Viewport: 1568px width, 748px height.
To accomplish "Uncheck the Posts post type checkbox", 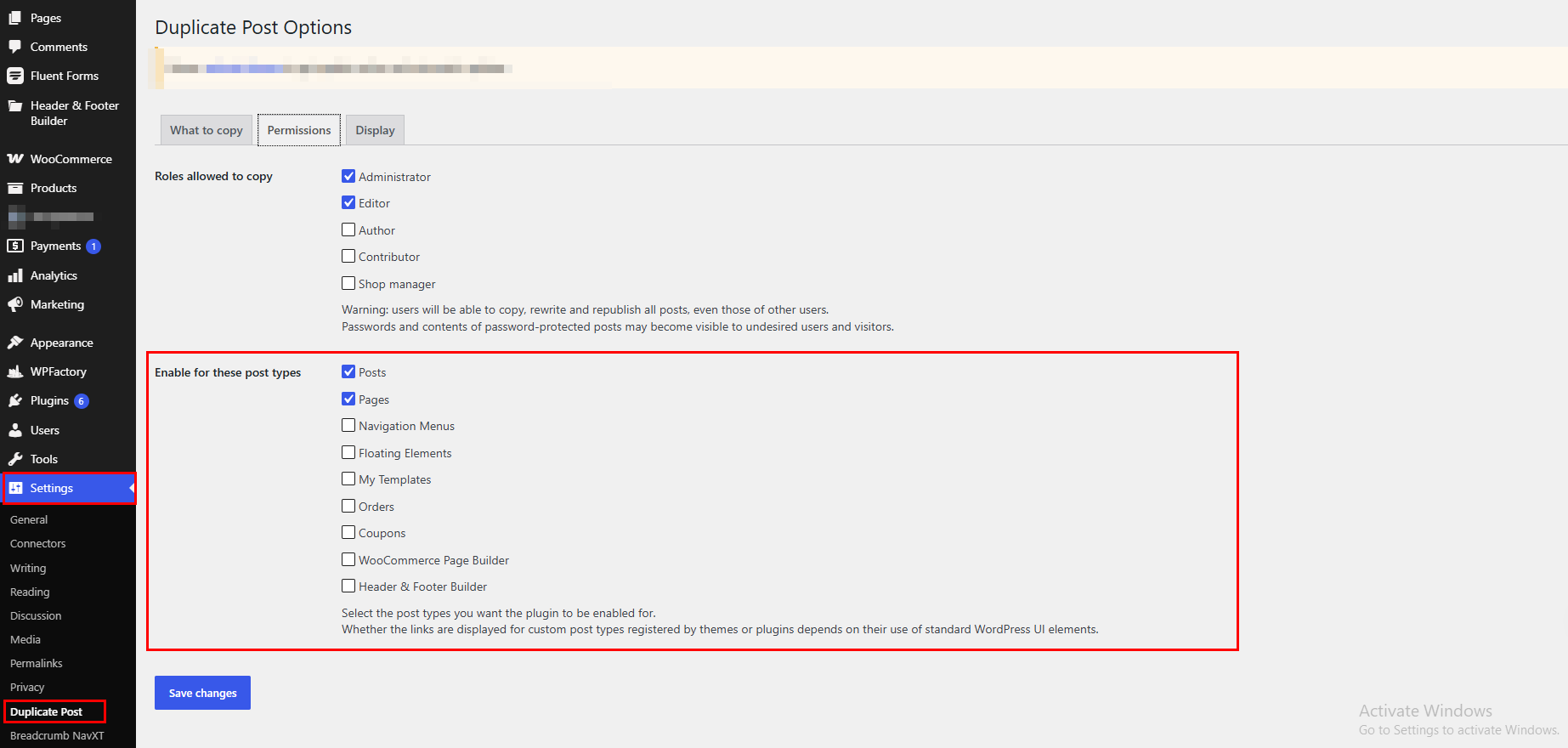I will [348, 371].
